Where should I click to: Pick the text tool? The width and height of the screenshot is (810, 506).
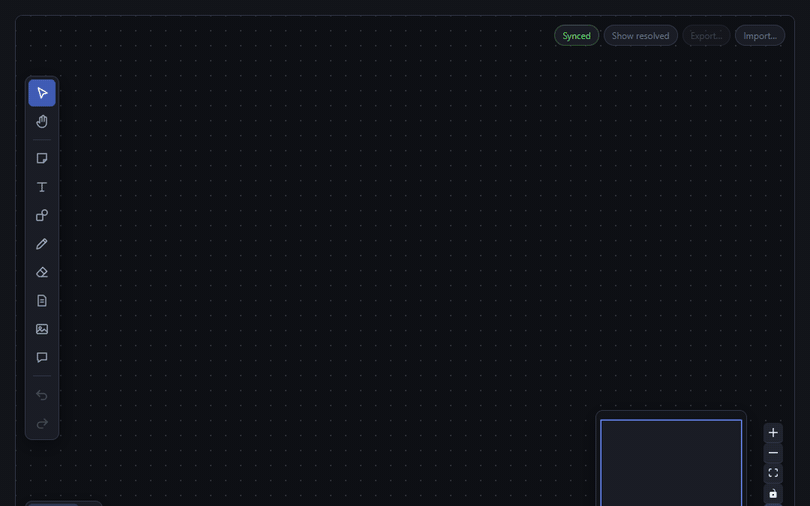(42, 187)
